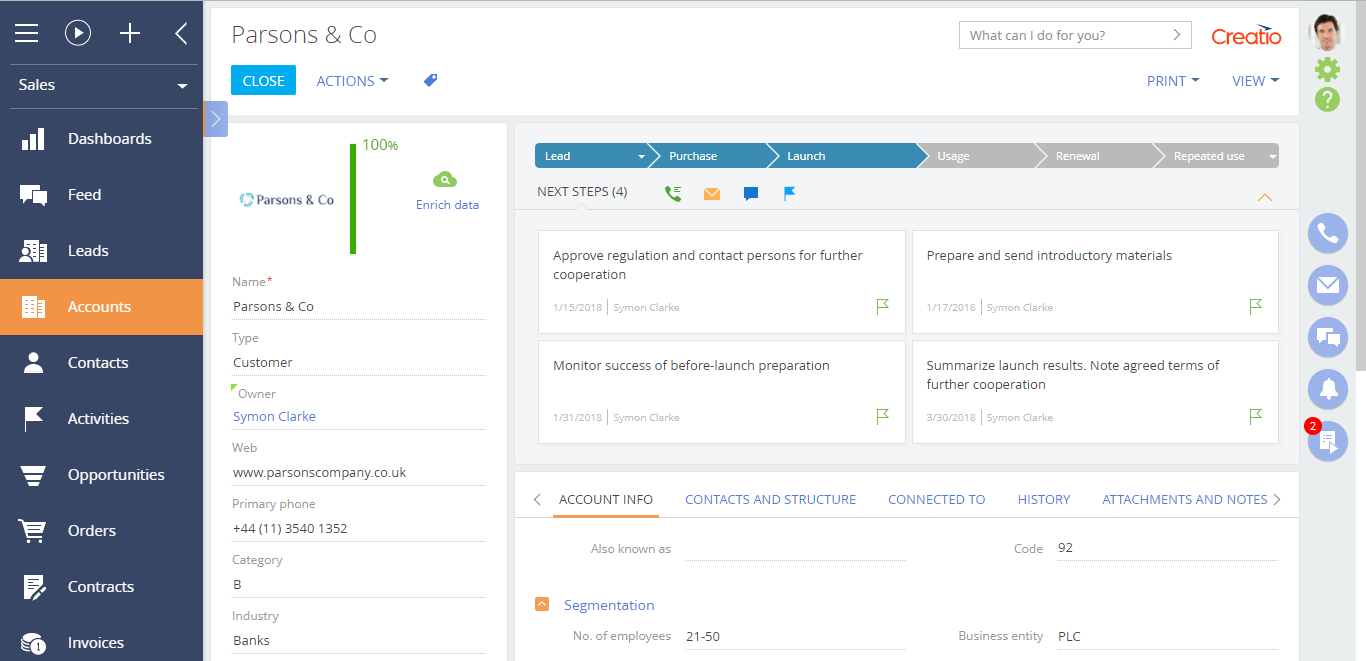Click the tag icon
This screenshot has width=1366, height=661.
pos(431,80)
